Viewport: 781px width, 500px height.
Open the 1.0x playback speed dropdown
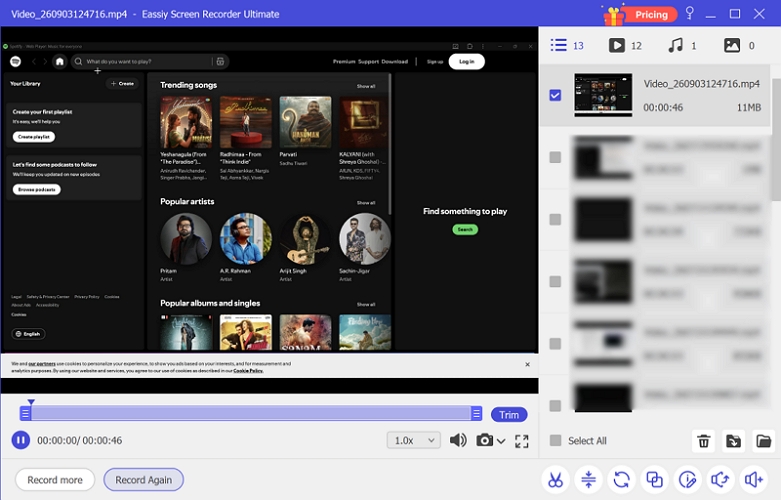click(414, 440)
